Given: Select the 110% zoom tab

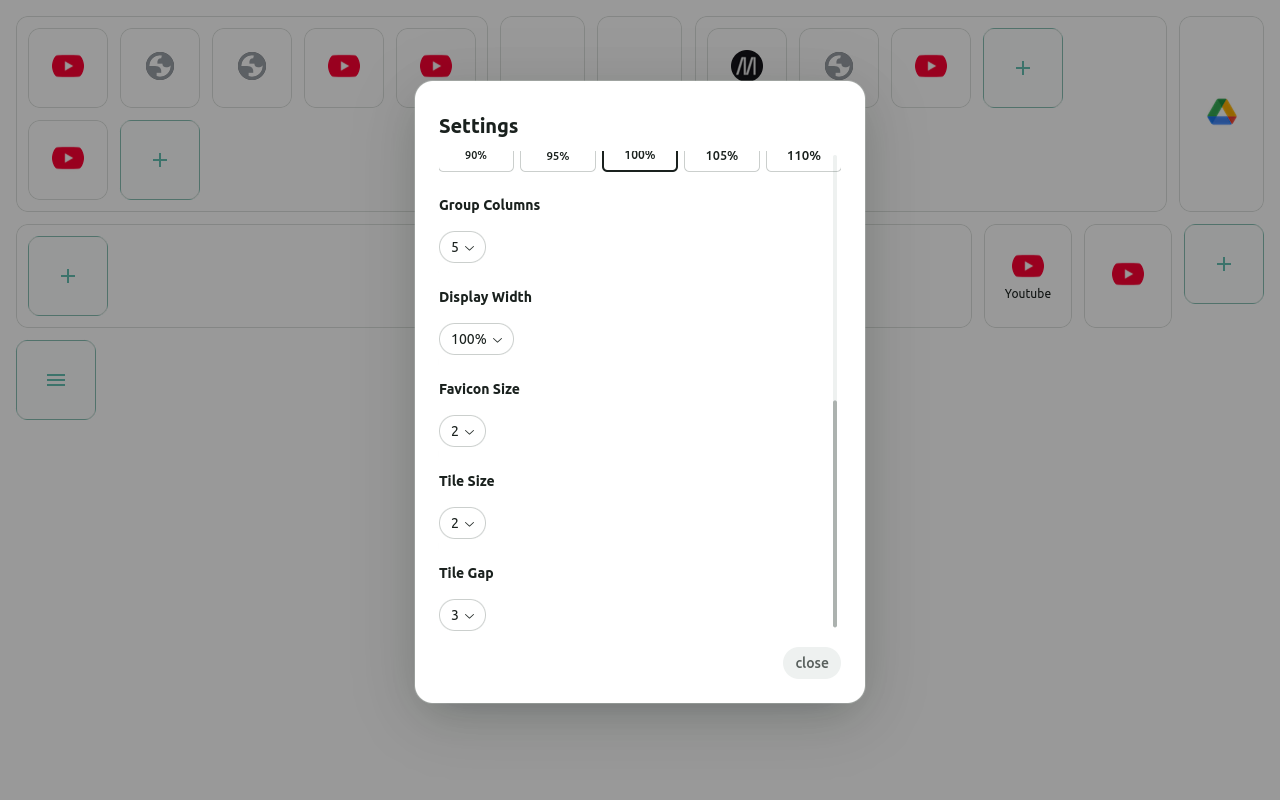Looking at the screenshot, I should click(x=803, y=155).
